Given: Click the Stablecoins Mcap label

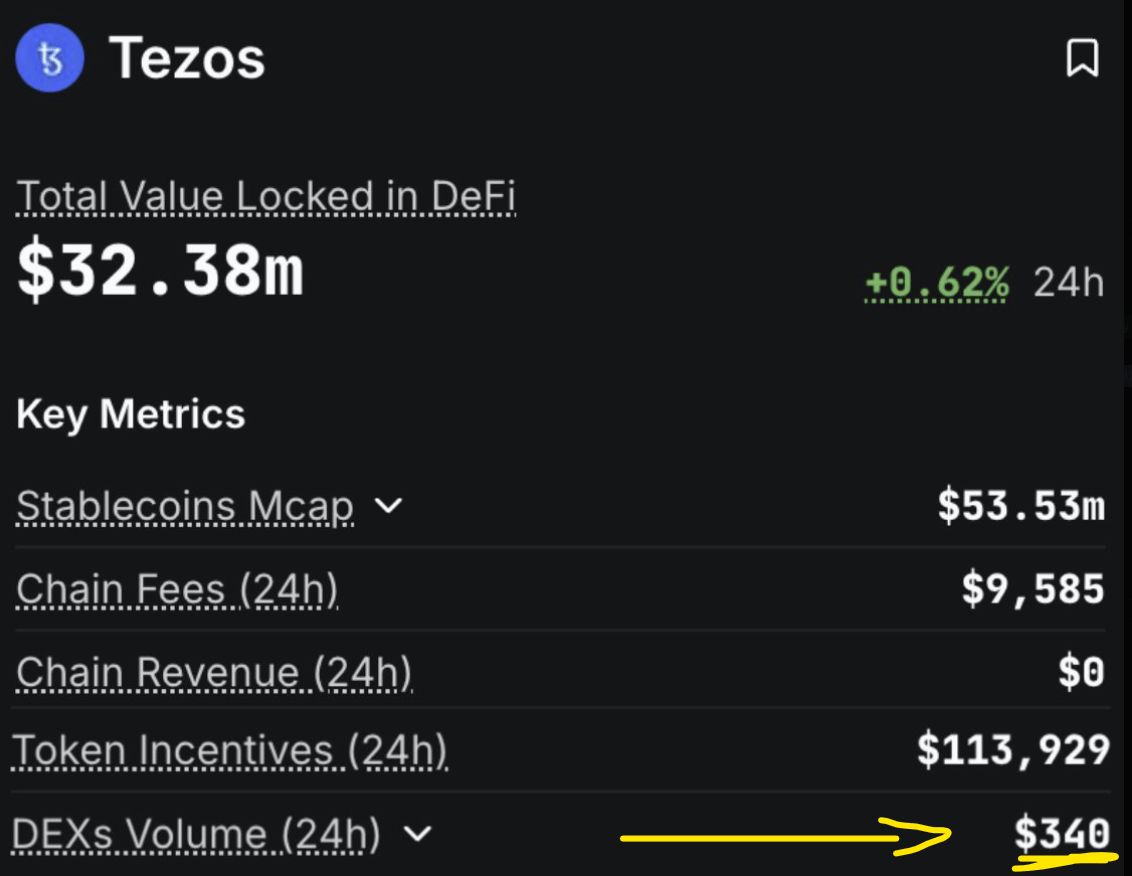Looking at the screenshot, I should [x=185, y=507].
